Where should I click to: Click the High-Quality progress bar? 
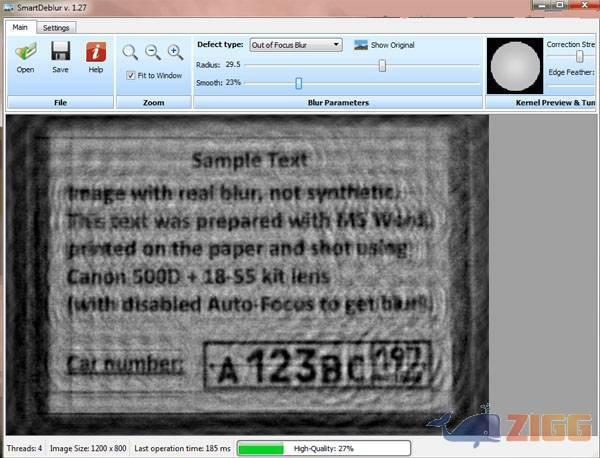point(323,448)
